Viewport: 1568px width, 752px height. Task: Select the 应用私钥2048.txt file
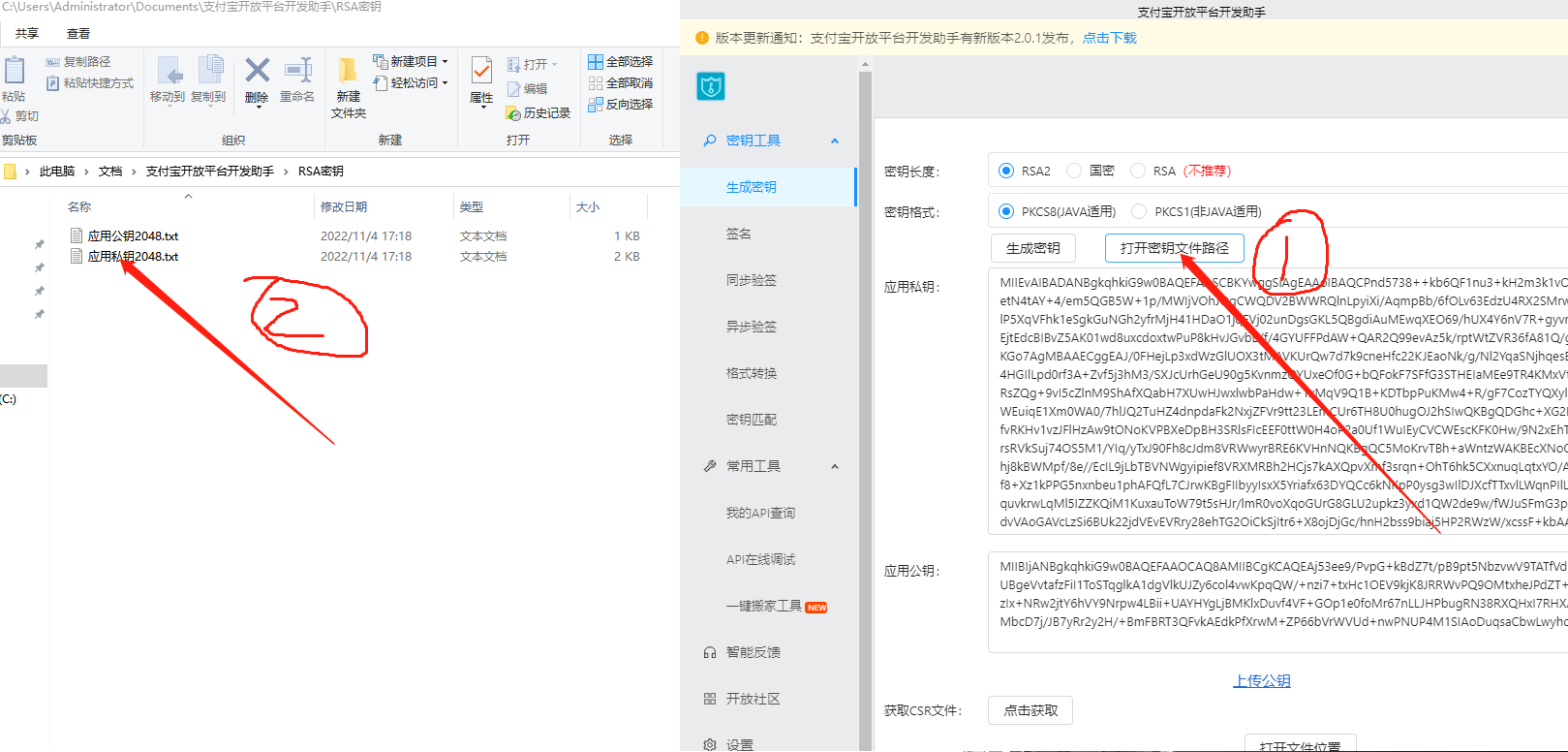[133, 257]
